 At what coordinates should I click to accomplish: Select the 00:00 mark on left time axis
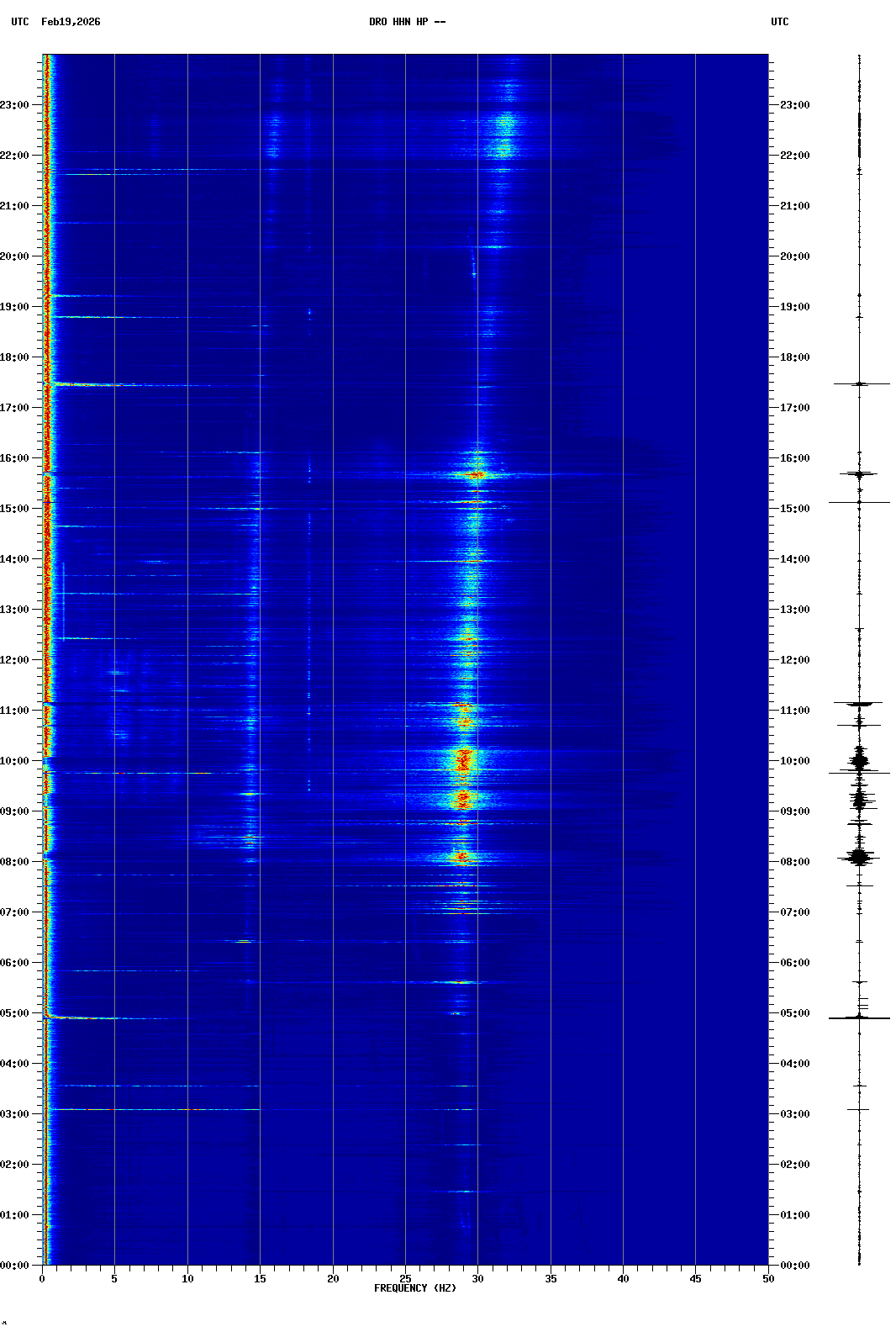(x=15, y=1266)
